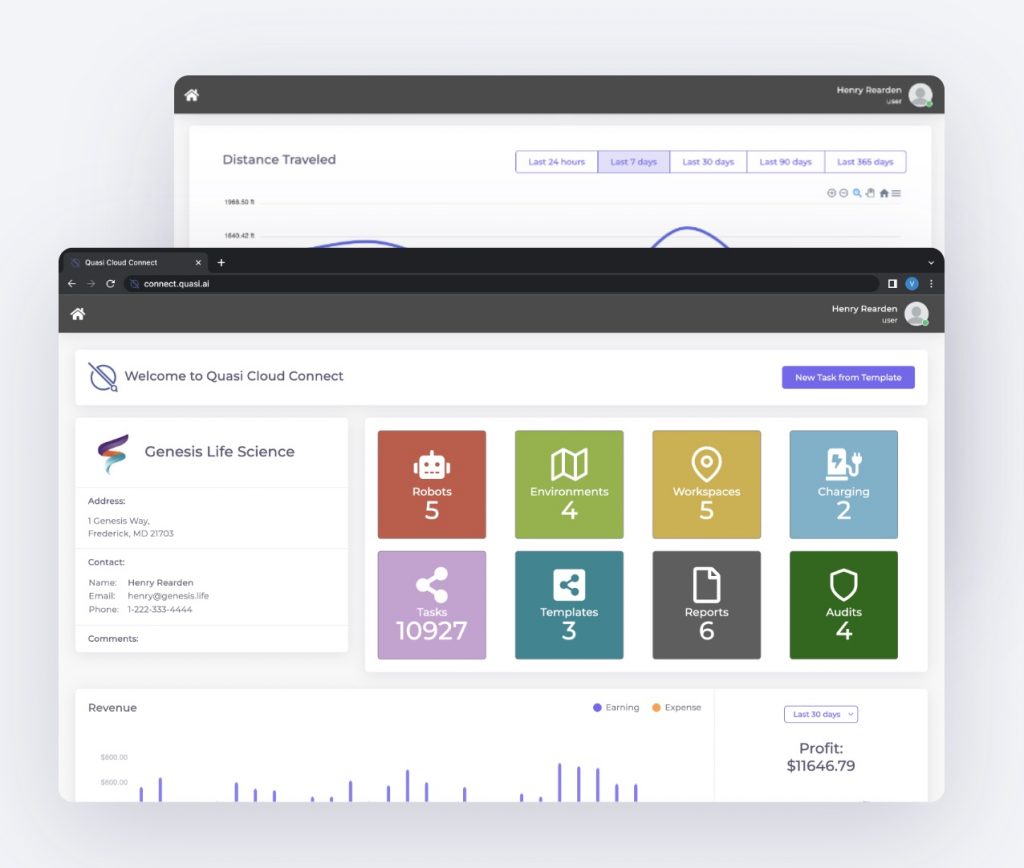This screenshot has height=868, width=1024.
Task: Click New Task from Template button
Action: 848,377
